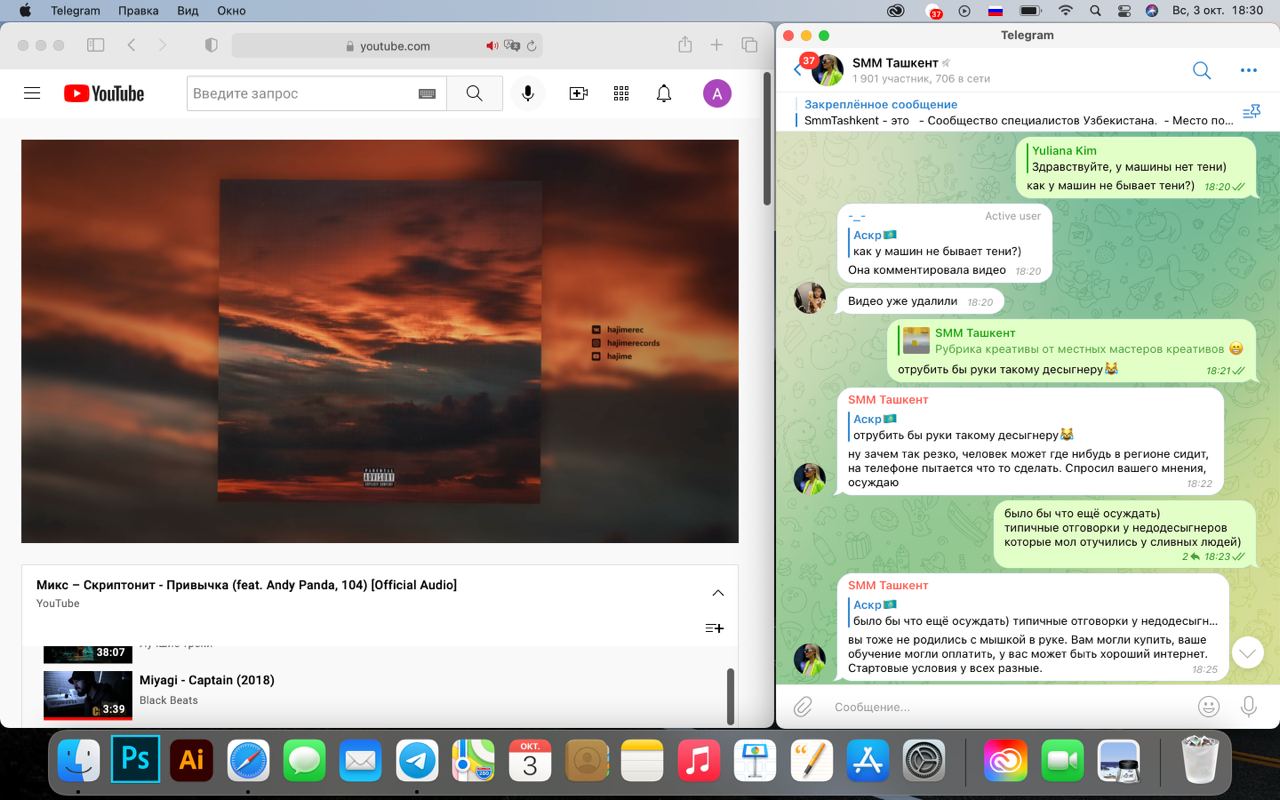Screen dimensions: 1280x800
Task: Open Telegram from the Dock
Action: [x=417, y=761]
